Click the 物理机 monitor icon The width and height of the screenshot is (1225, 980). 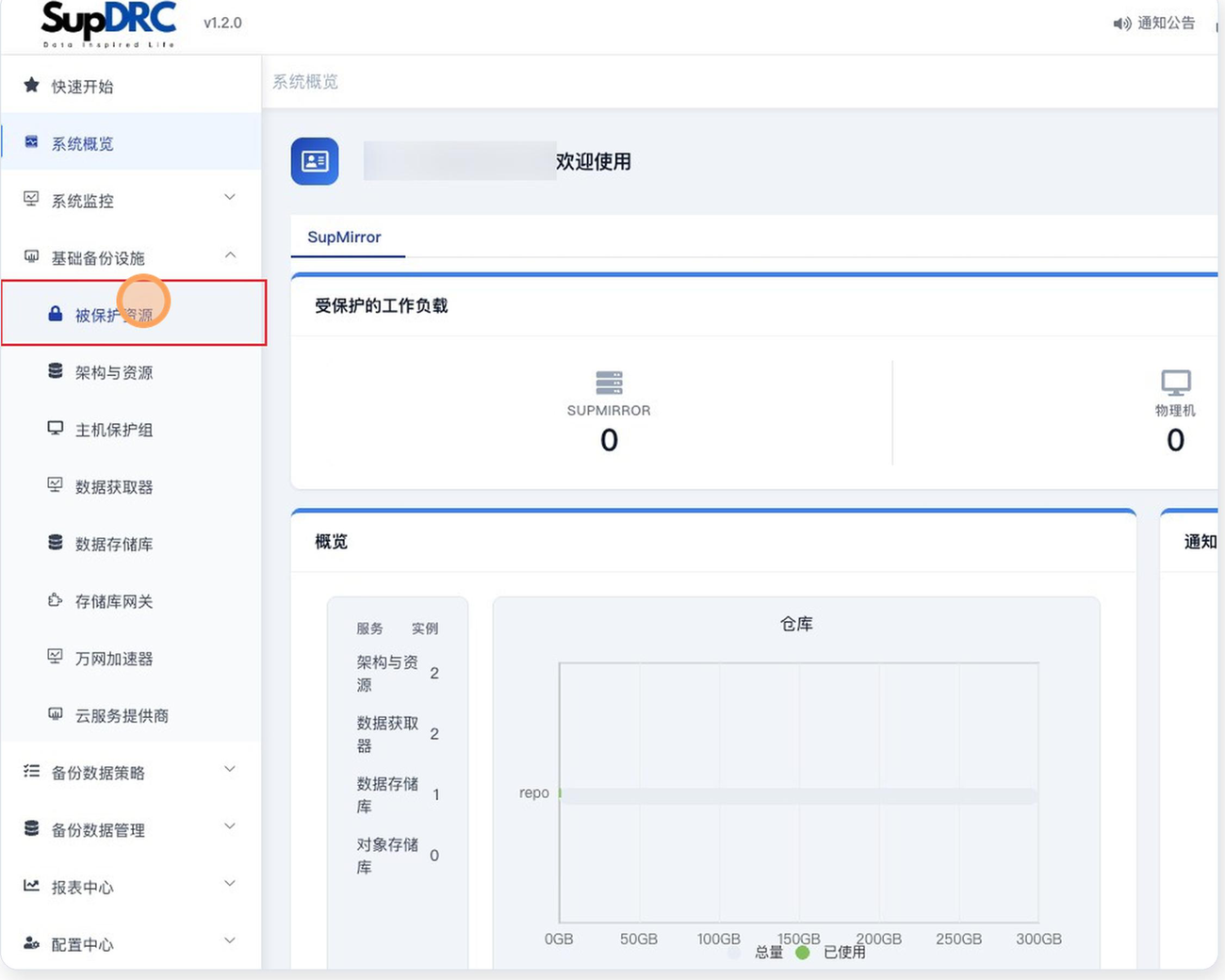[x=1175, y=383]
